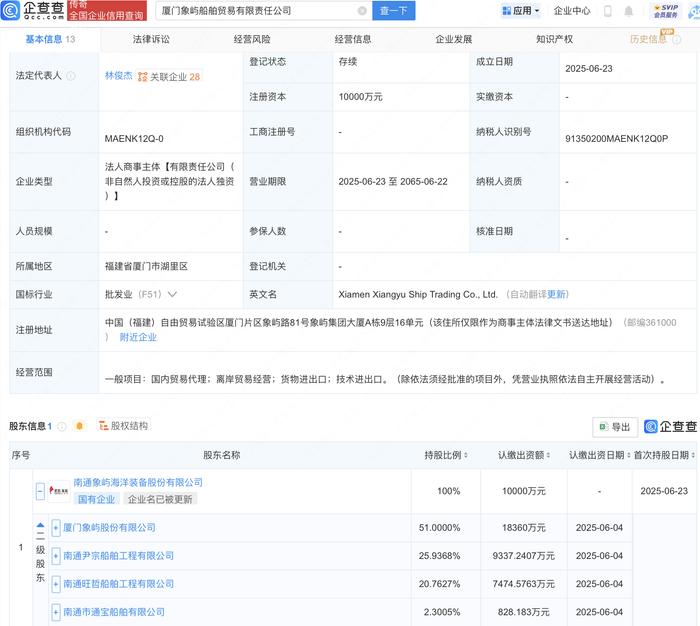Expand the 批发业 (F51) industry dropdown
The width and height of the screenshot is (700, 626).
(172, 294)
